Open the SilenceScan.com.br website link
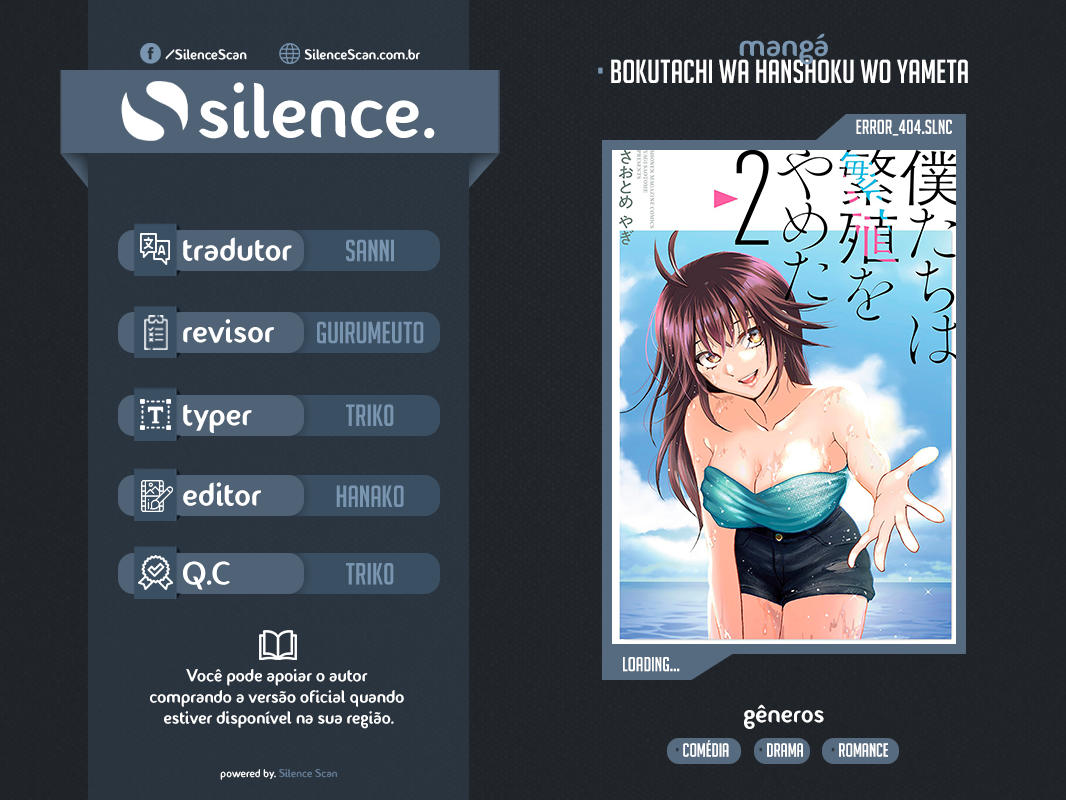 pyautogui.click(x=362, y=54)
